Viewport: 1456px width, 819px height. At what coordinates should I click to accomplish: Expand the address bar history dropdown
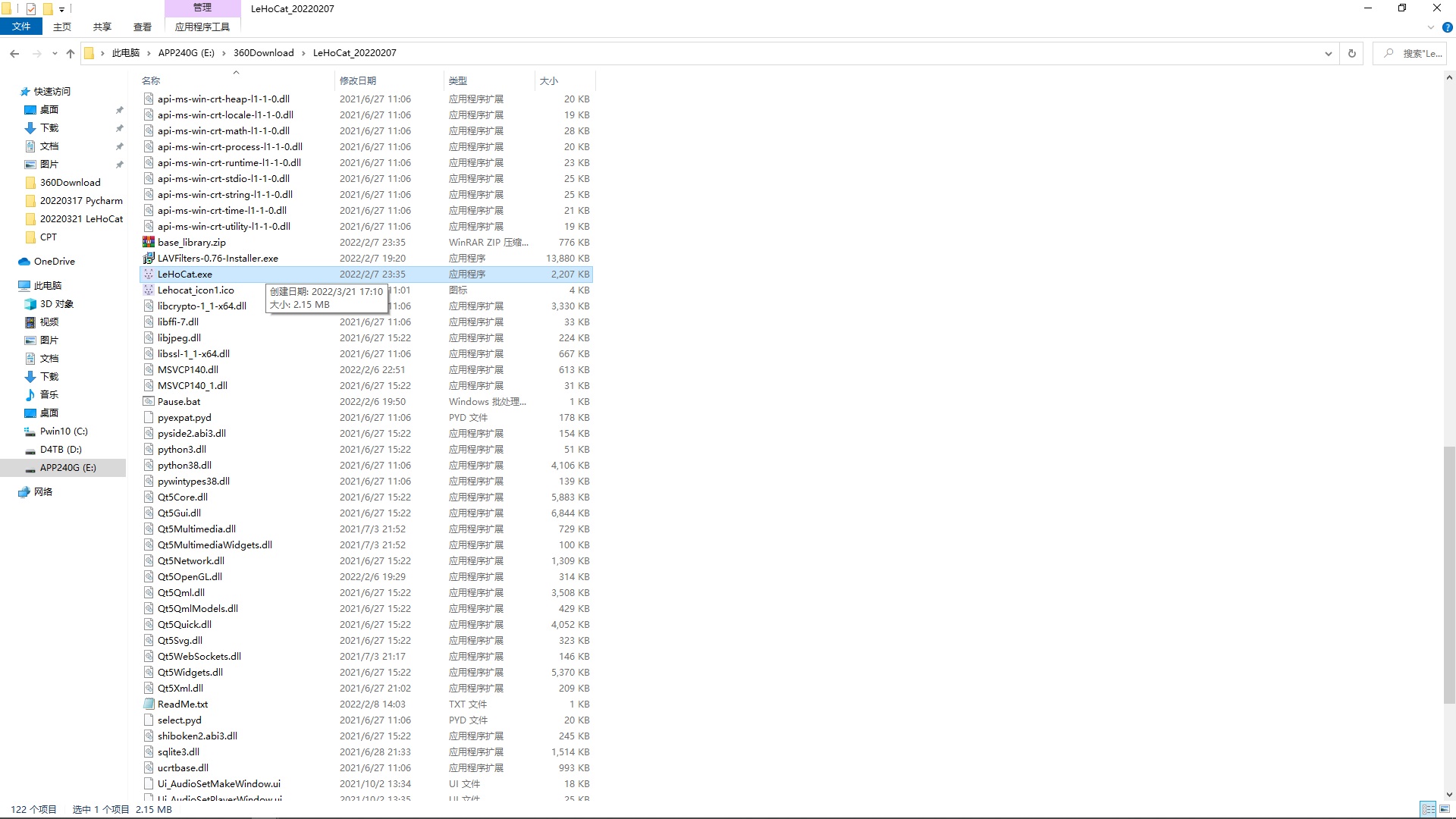point(1328,53)
